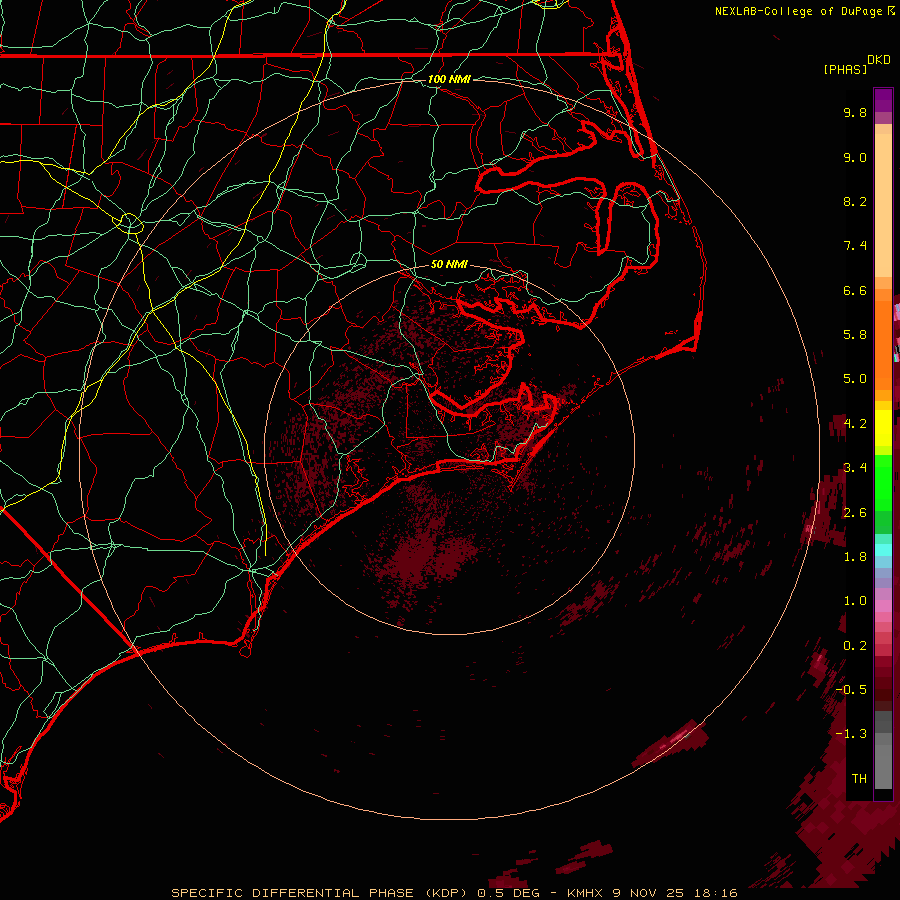Click the bright green segment of the color bar
The image size is (900, 900).
point(883,482)
